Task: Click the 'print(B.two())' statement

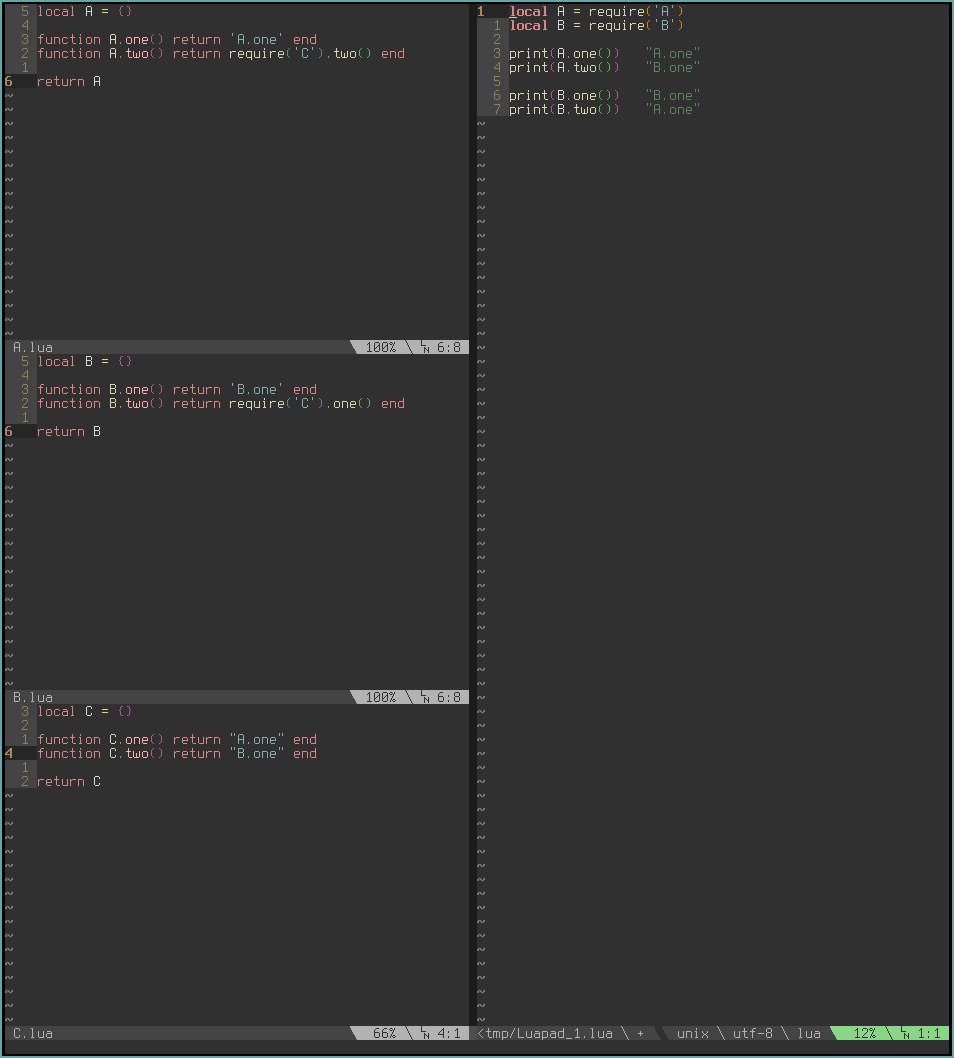Action: click(x=564, y=109)
